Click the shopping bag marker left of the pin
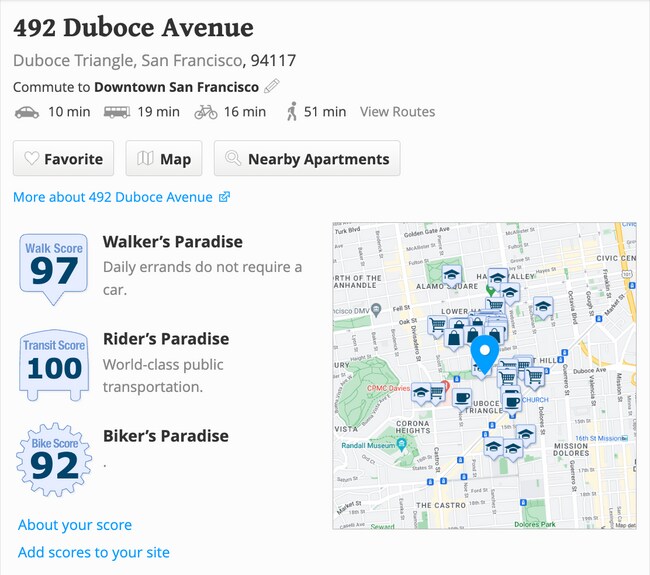The height and width of the screenshot is (575, 650). coord(454,338)
